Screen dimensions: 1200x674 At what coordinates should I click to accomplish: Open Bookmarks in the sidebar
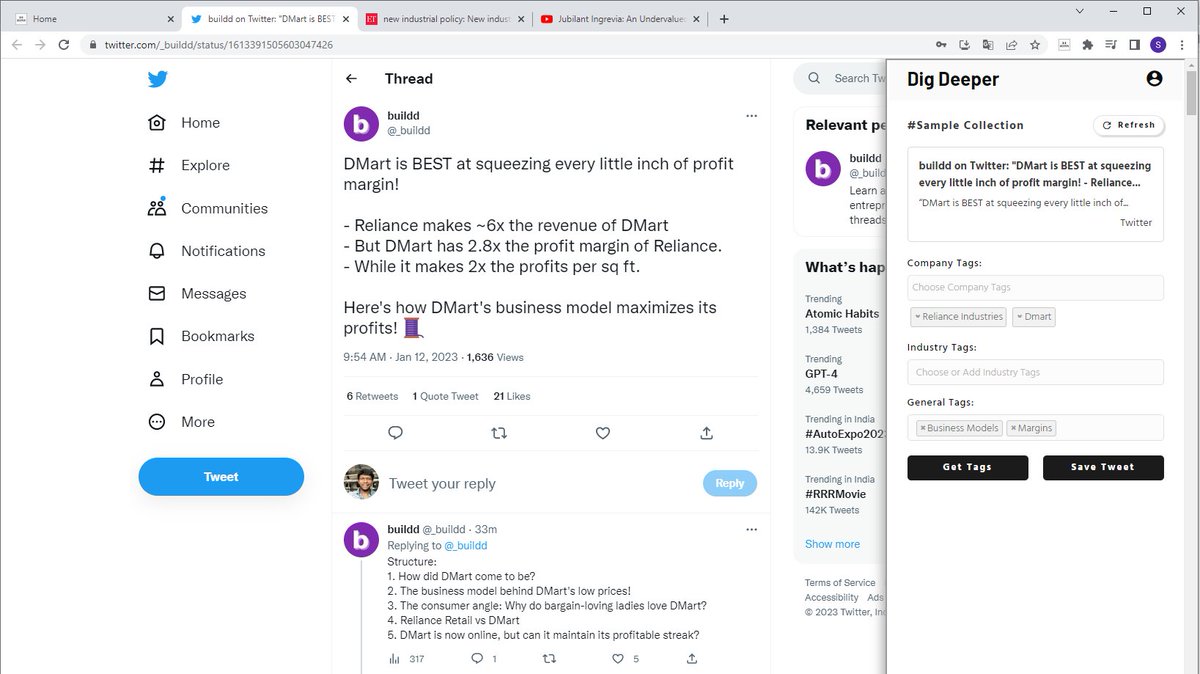pyautogui.click(x=200, y=336)
